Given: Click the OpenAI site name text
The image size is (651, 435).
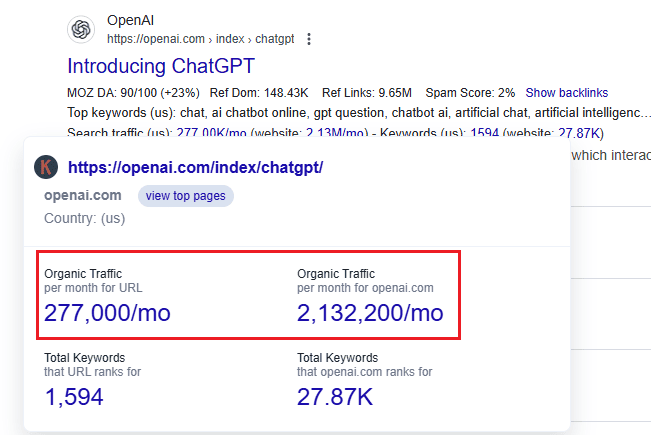Looking at the screenshot, I should (130, 20).
